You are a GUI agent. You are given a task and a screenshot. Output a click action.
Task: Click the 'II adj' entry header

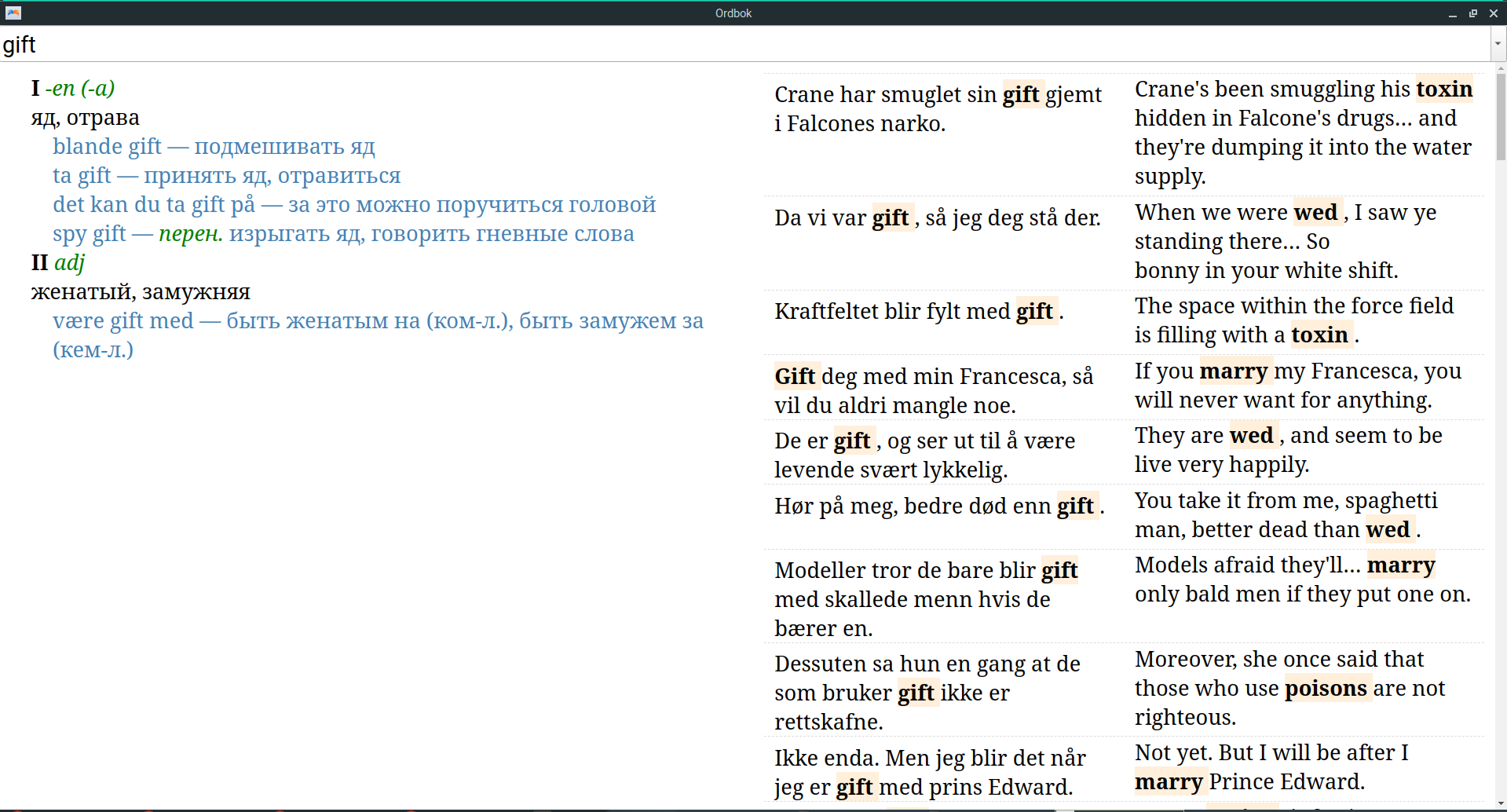58,262
